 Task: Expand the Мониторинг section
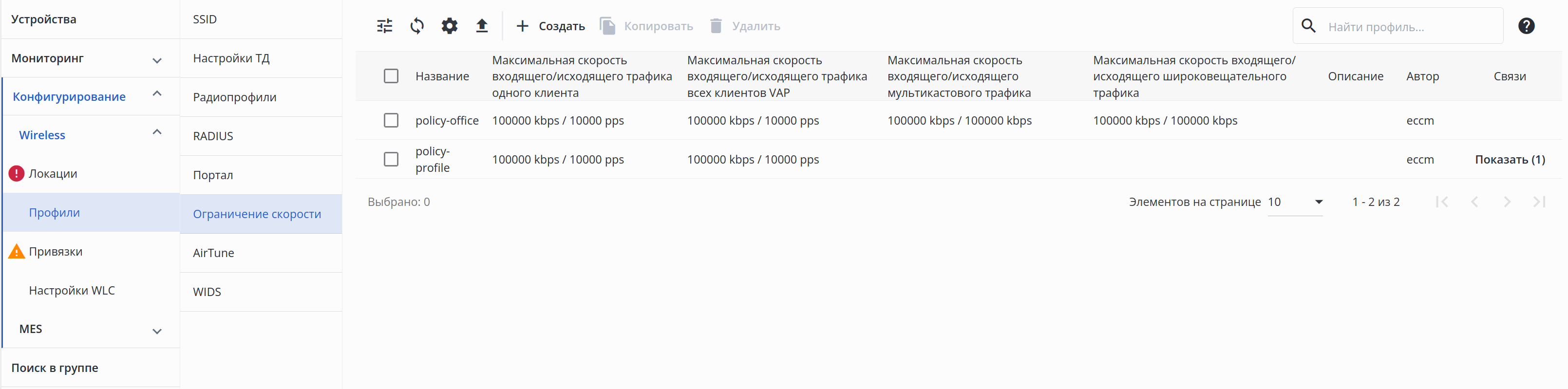(156, 60)
